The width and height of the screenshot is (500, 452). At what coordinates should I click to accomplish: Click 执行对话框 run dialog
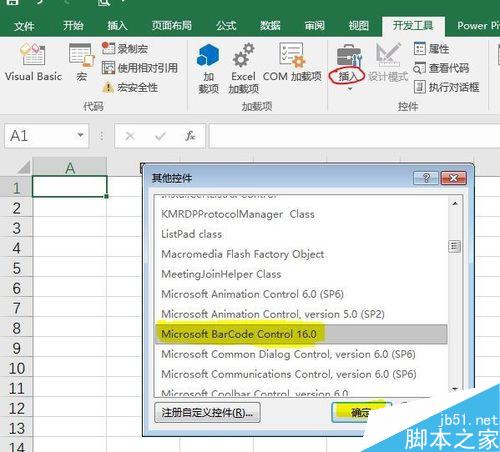click(x=447, y=87)
